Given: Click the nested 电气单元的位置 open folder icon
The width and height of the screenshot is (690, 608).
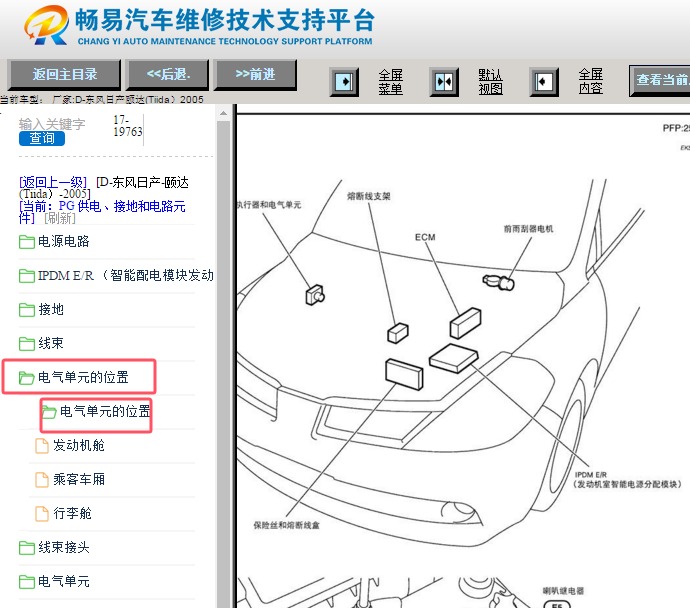Looking at the screenshot, I should pos(49,412).
